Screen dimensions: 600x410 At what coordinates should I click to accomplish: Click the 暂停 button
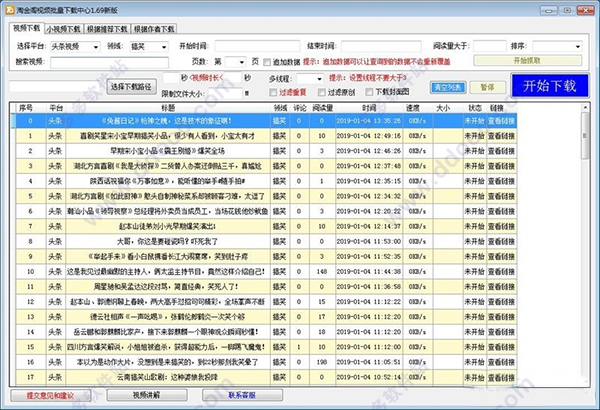(x=487, y=87)
